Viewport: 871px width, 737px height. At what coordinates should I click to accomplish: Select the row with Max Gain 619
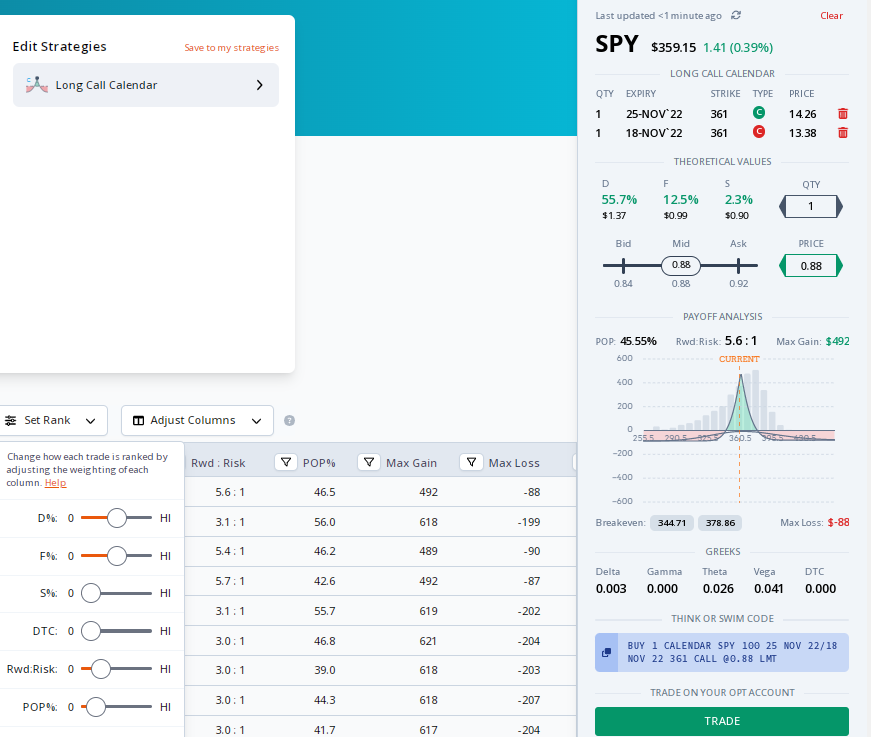(x=381, y=611)
